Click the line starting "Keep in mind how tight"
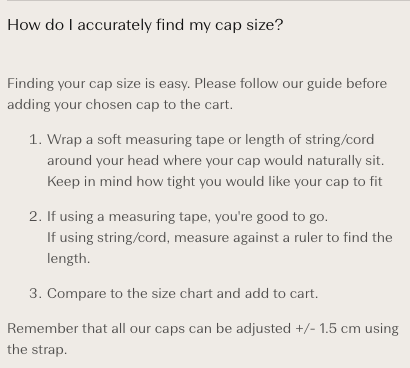Screen dimensions: 410x368 [x=215, y=182]
